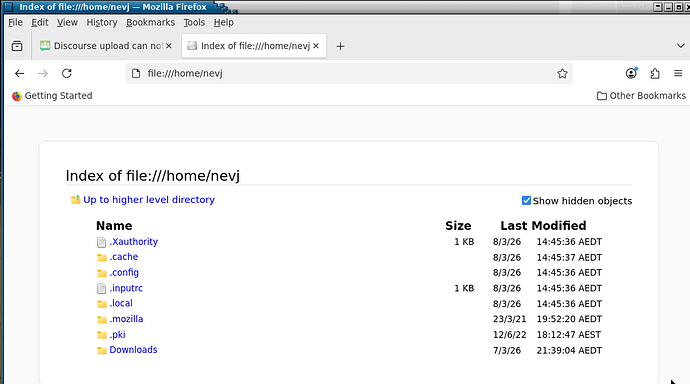The image size is (690, 384).
Task: Click the 21:39:04 AEDT time entry
Action: coord(569,351)
